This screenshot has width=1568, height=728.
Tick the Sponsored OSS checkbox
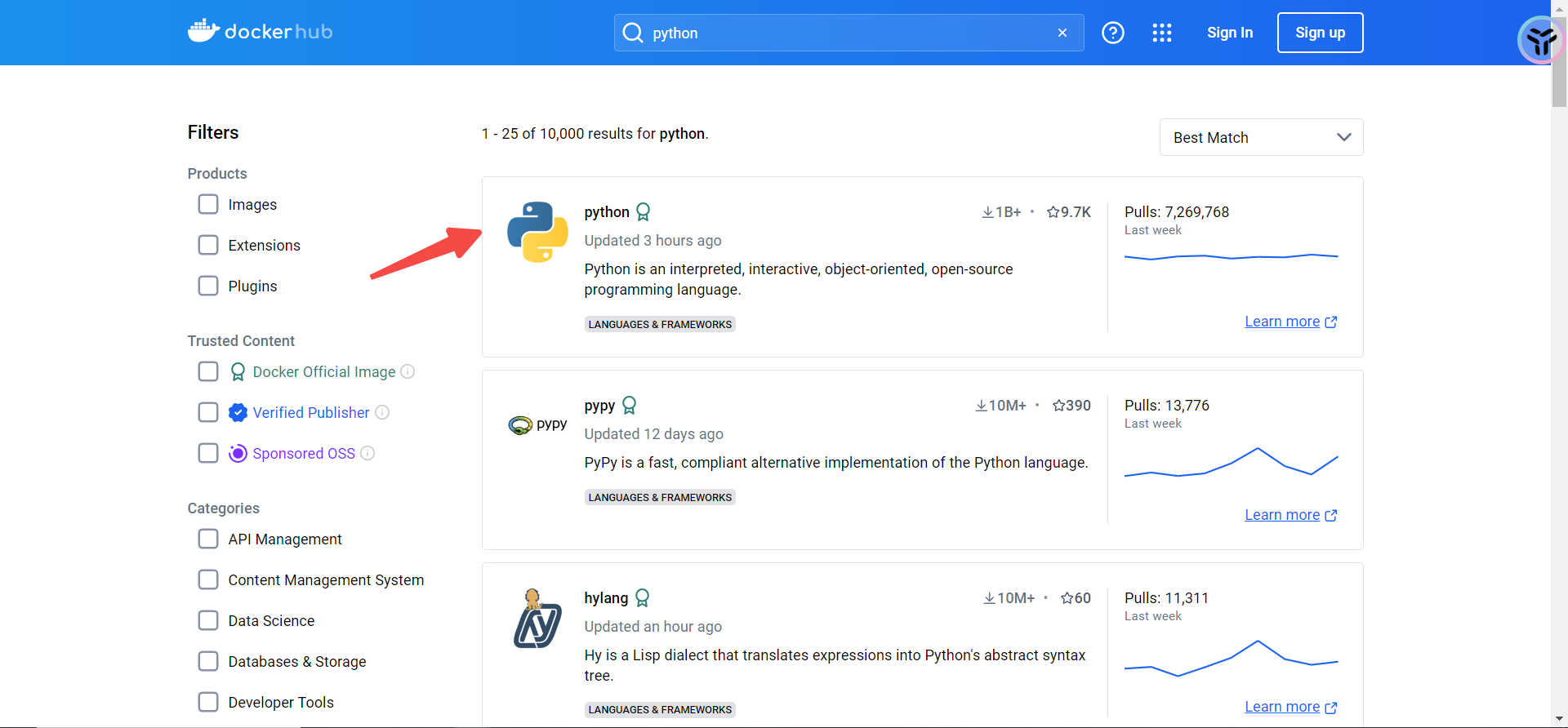(208, 453)
